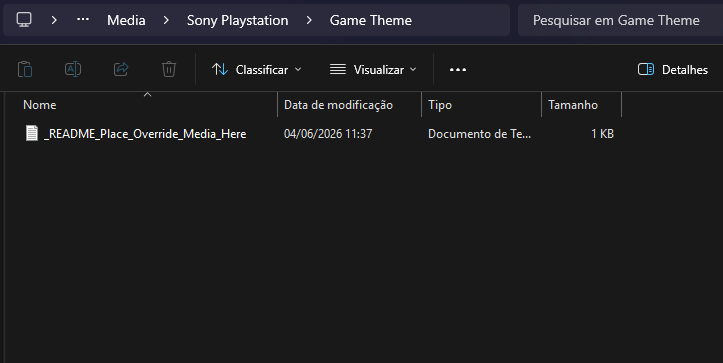Go to the Media folder breadcrumb
The width and height of the screenshot is (723, 363).
pyautogui.click(x=126, y=20)
